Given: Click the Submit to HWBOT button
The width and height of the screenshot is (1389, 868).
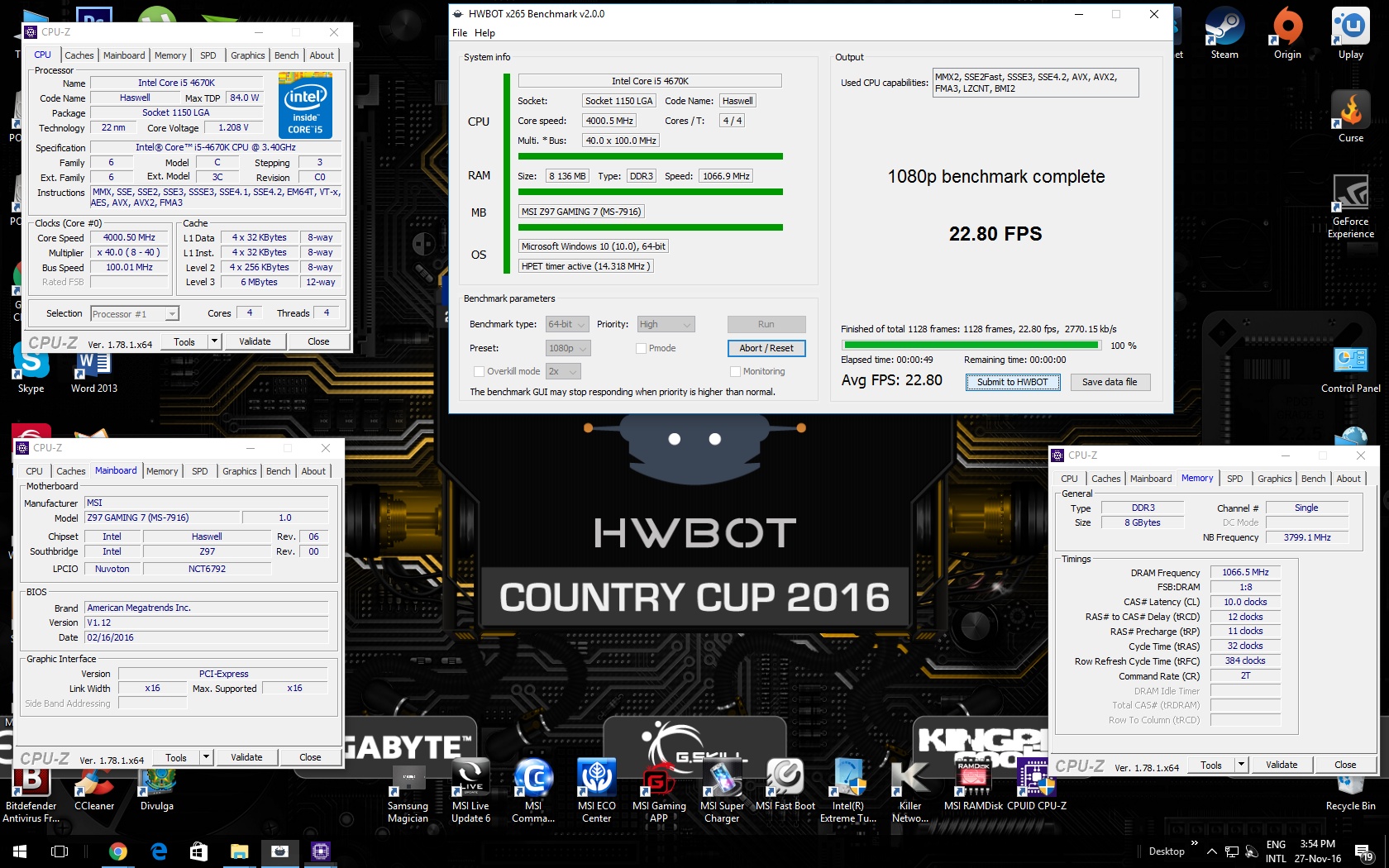Looking at the screenshot, I should pos(1013,382).
